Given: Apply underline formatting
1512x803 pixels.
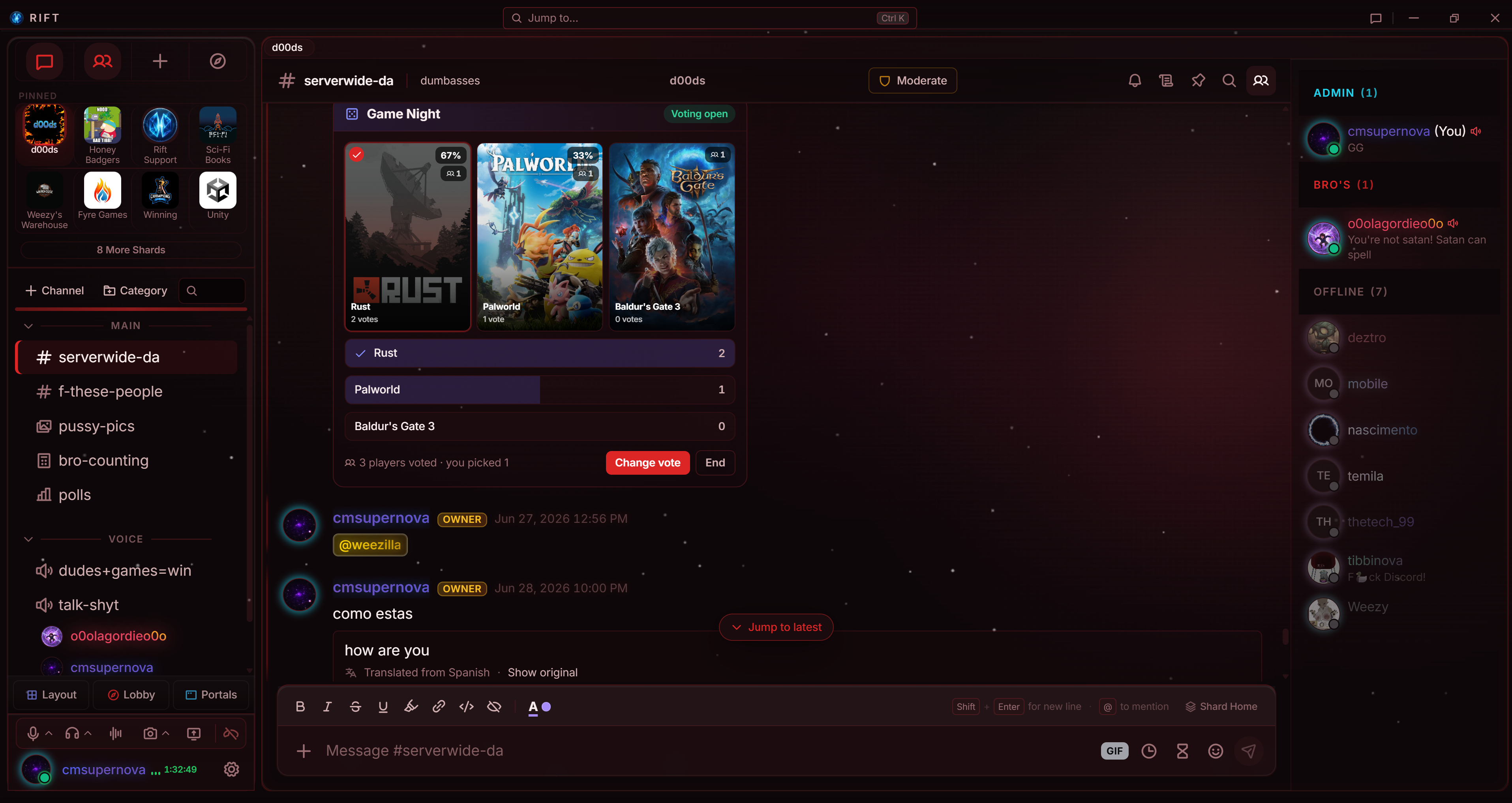Looking at the screenshot, I should click(383, 707).
